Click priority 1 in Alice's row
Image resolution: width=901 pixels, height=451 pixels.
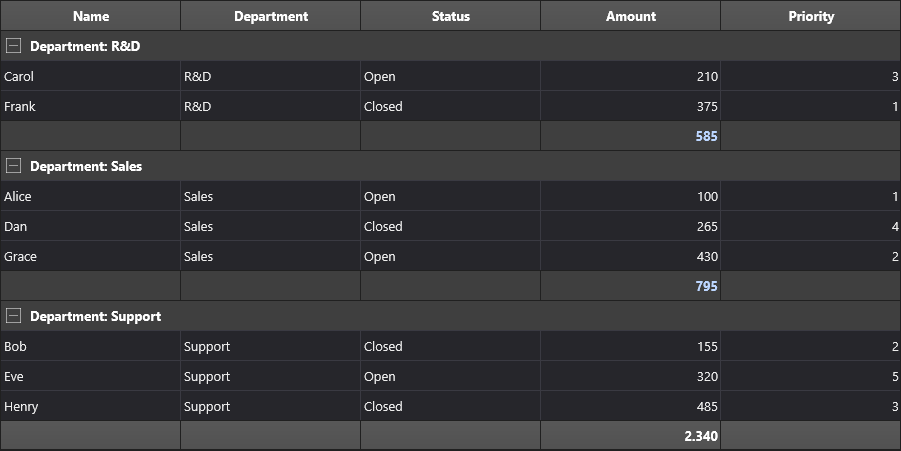coord(811,196)
